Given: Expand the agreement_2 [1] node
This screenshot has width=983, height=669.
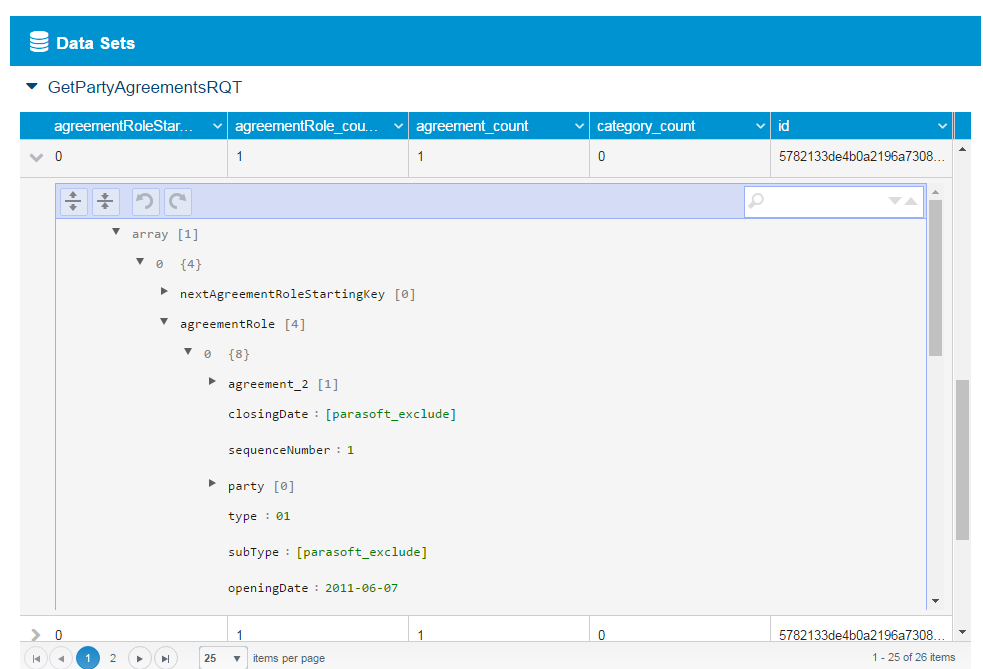Looking at the screenshot, I should click(x=213, y=381).
